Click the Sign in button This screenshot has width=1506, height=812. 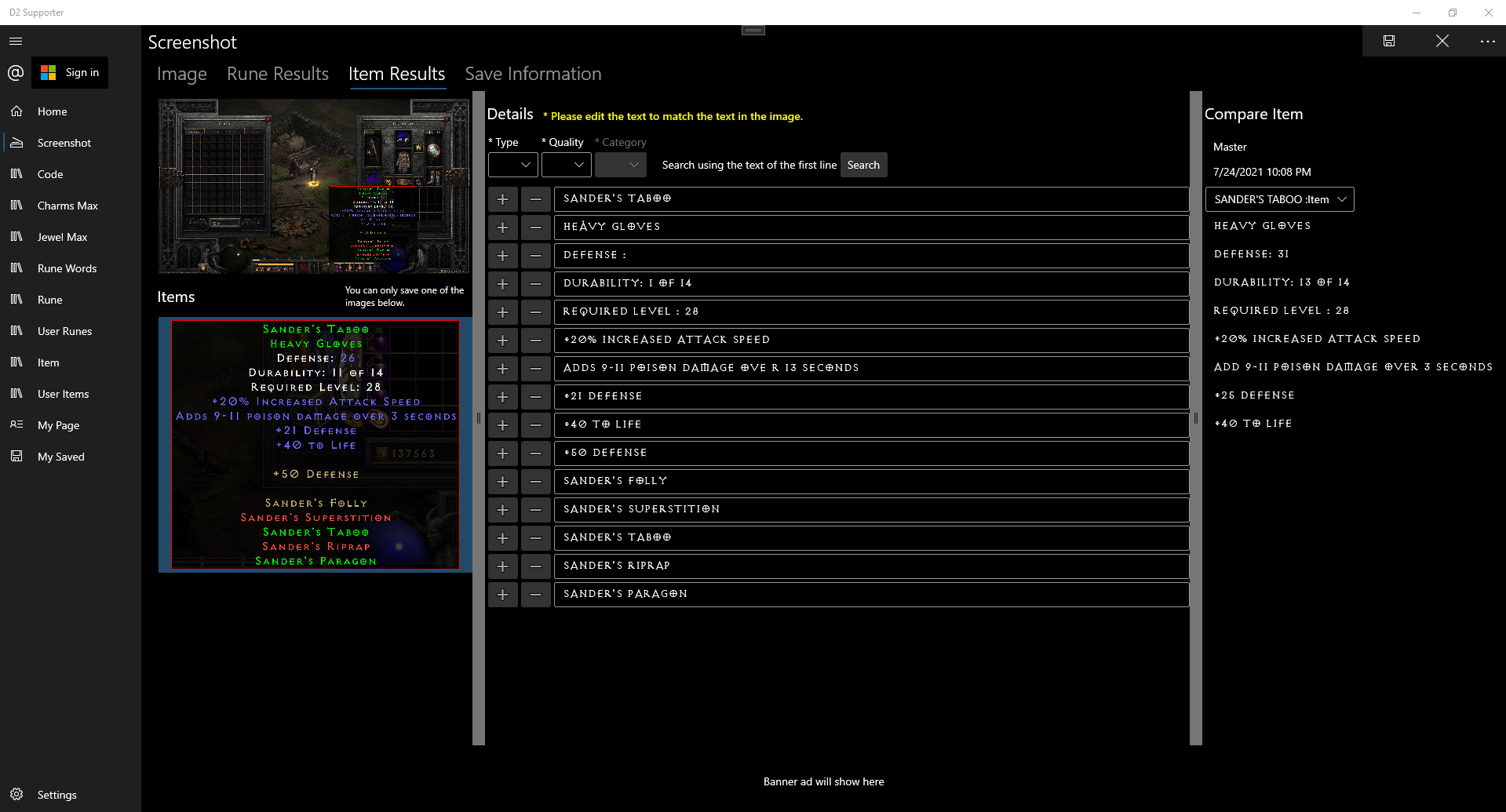coord(70,73)
